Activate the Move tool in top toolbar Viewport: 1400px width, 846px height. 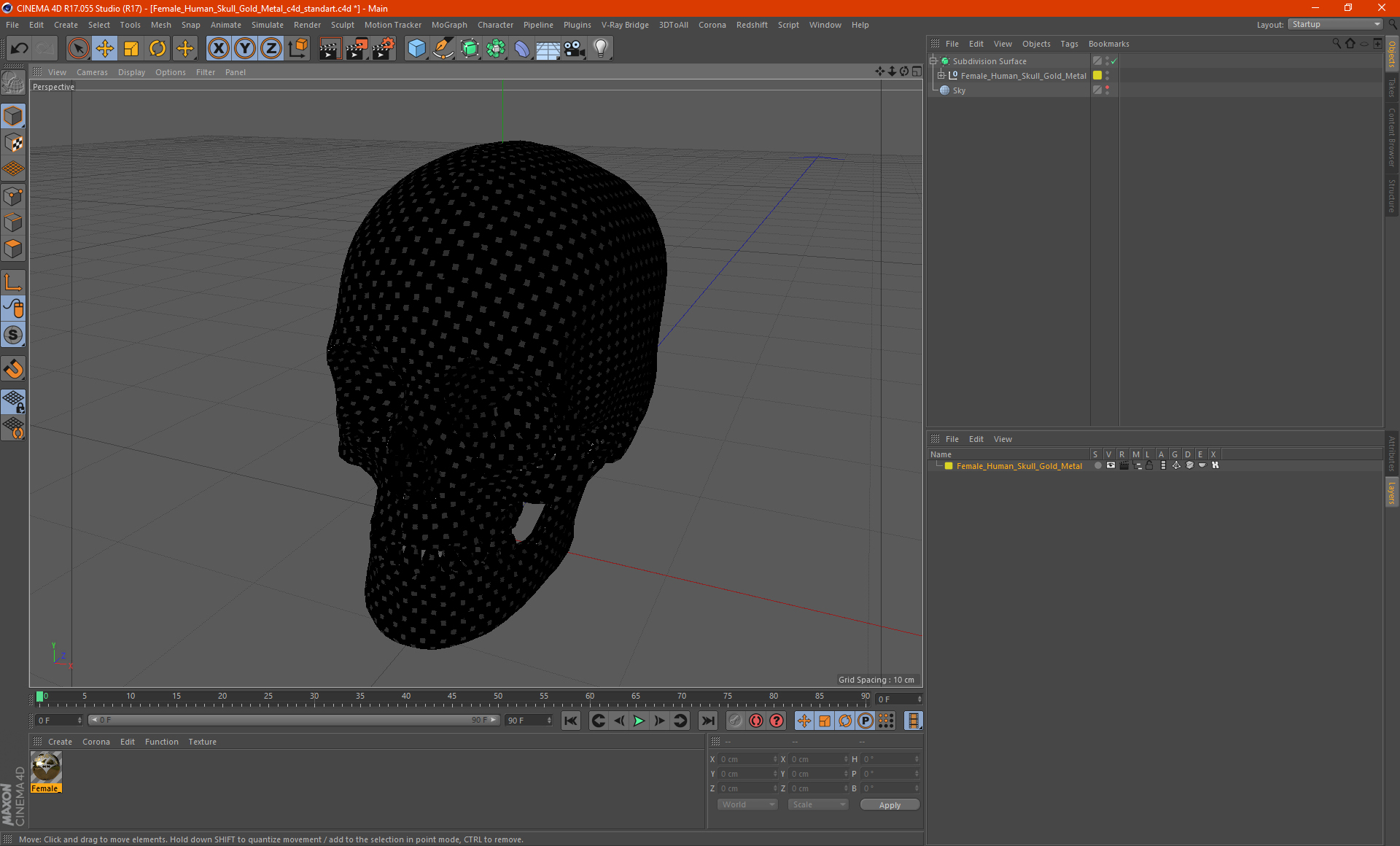[105, 49]
